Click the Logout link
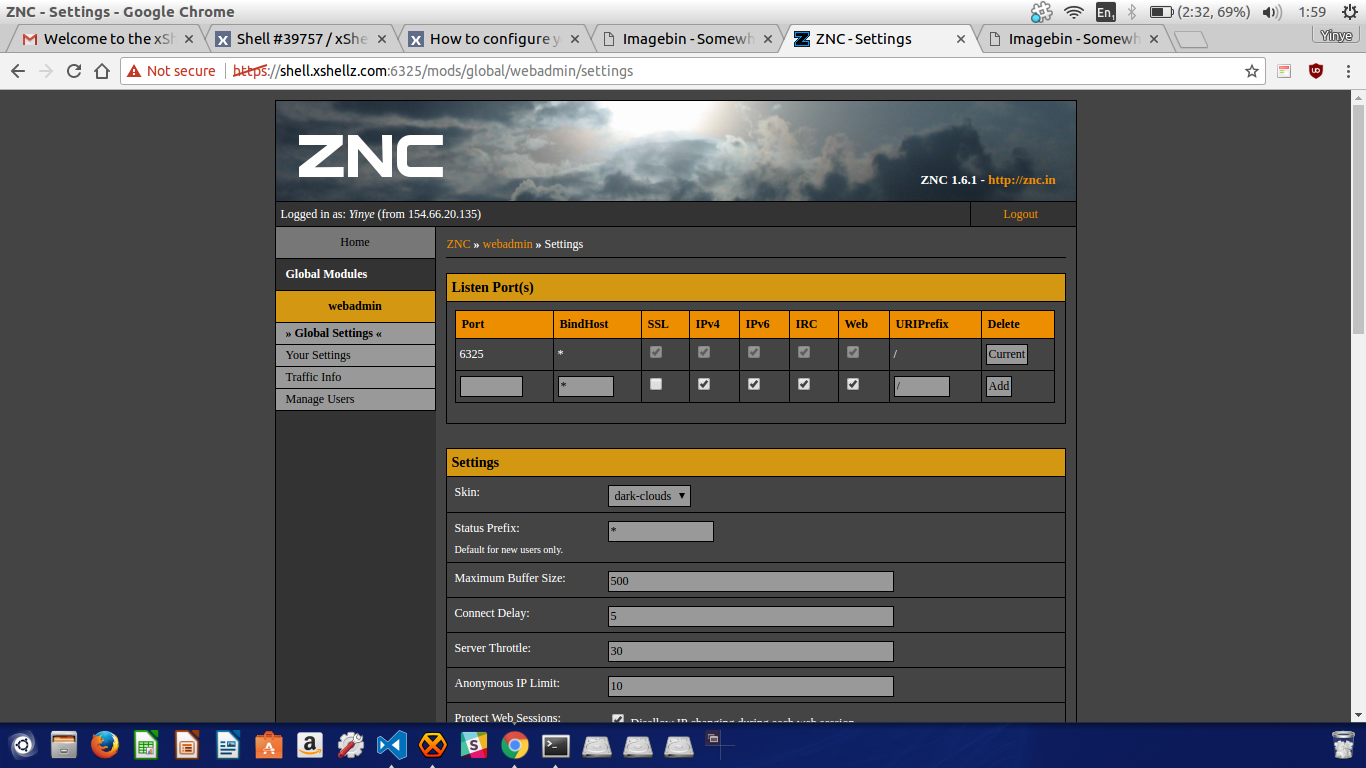This screenshot has height=768, width=1366. click(1020, 214)
